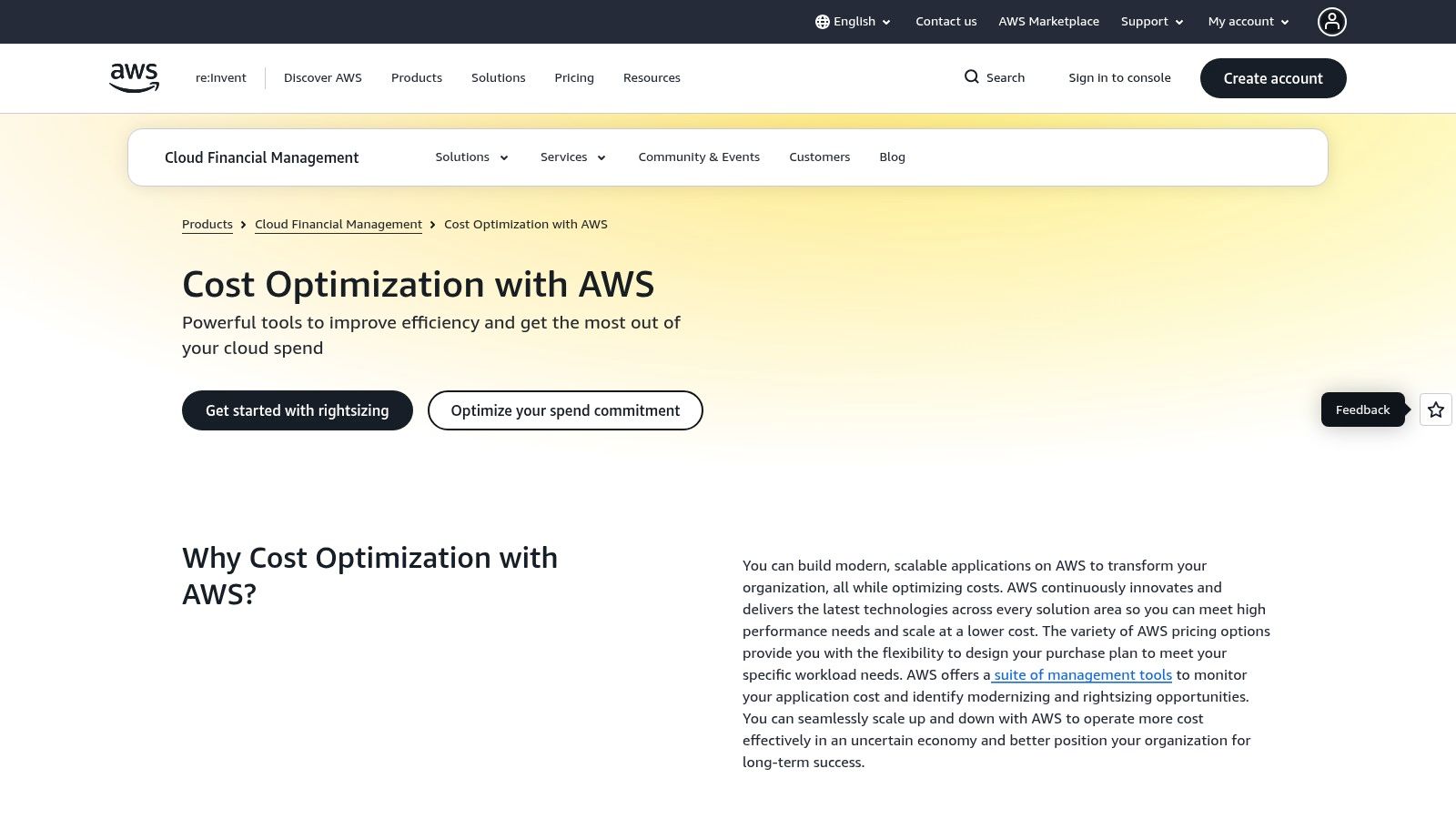
Task: Click the Cost Optimization with AWS main heading
Action: click(418, 285)
